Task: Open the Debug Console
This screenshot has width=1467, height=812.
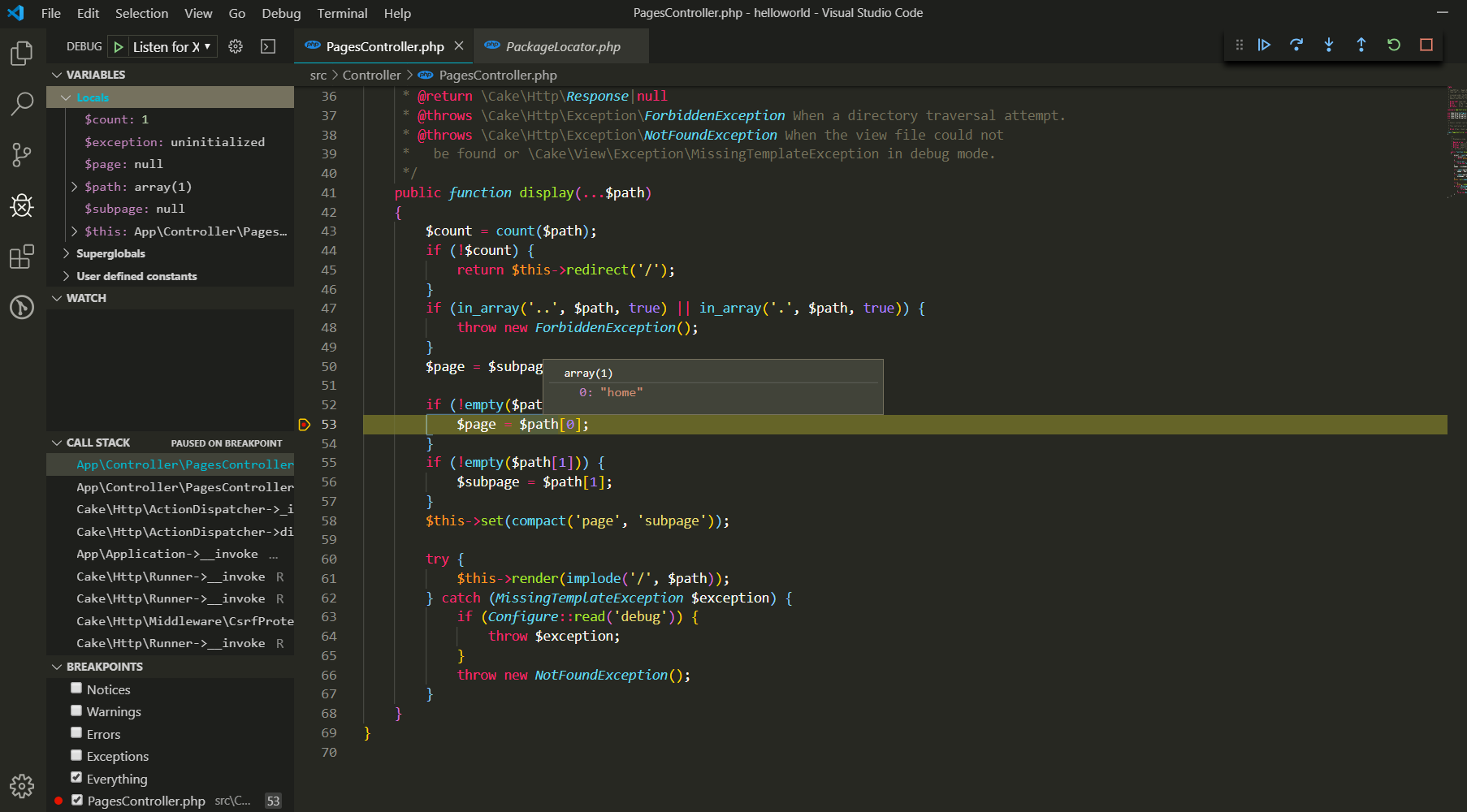Action: 268,46
